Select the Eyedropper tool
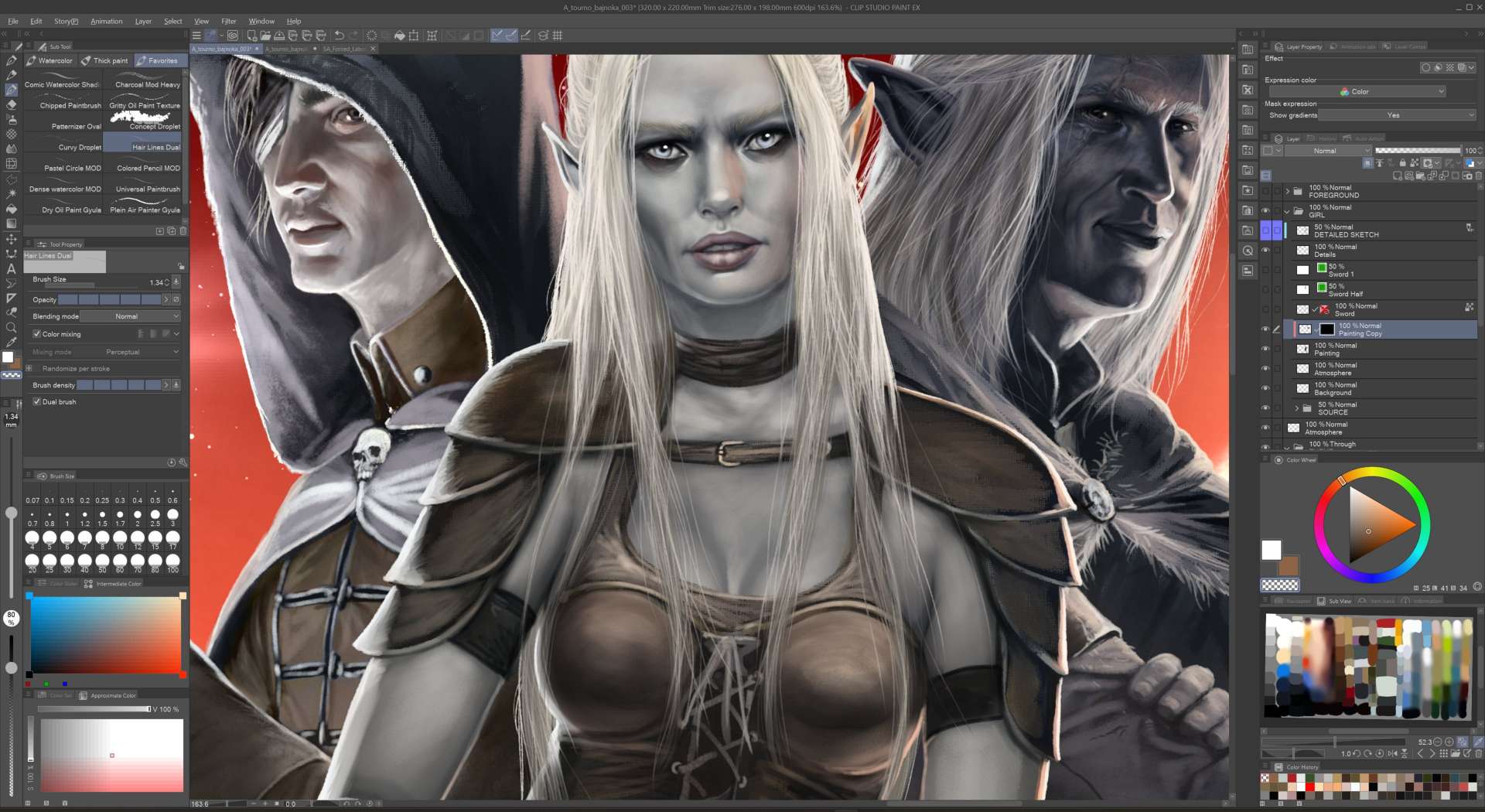Image resolution: width=1485 pixels, height=812 pixels. coord(11,343)
